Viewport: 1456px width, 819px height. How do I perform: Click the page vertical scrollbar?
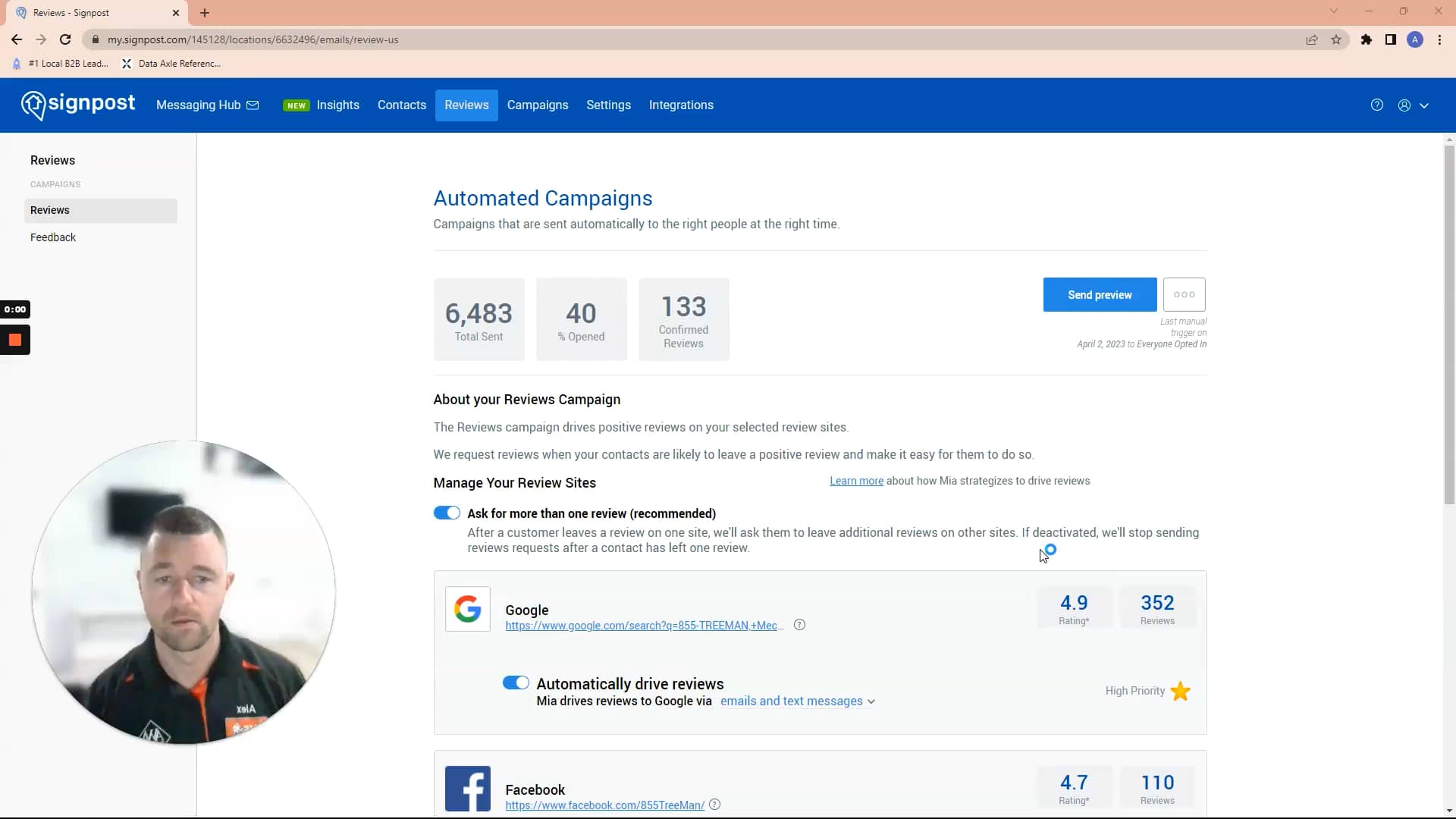pos(1448,326)
